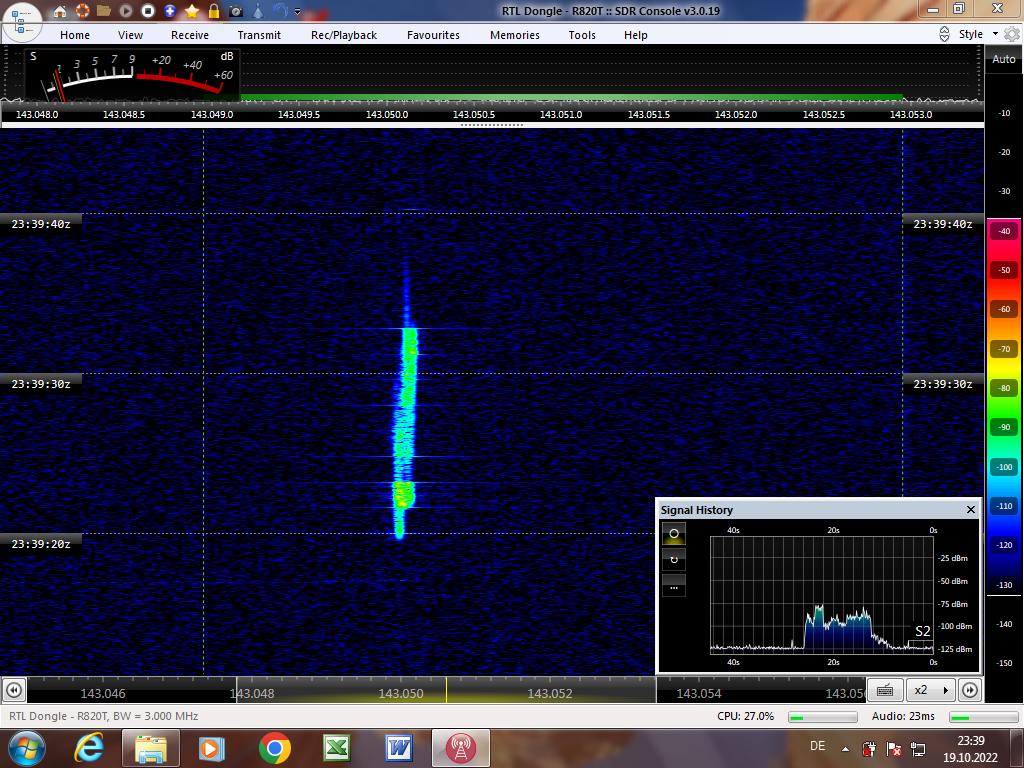Click the blue plus icon in quick access toolbar
The width and height of the screenshot is (1024, 768).
pyautogui.click(x=170, y=10)
